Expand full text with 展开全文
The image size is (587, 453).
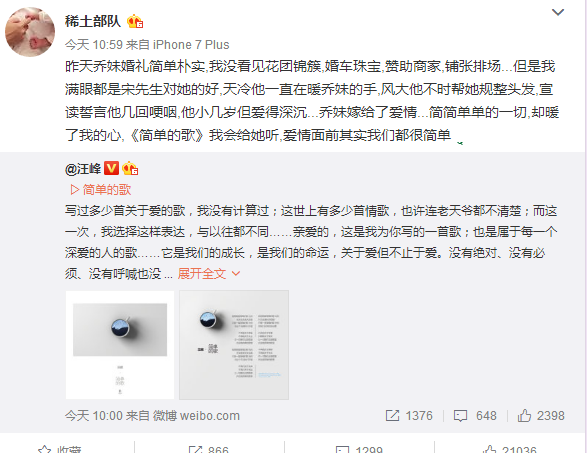click(209, 274)
